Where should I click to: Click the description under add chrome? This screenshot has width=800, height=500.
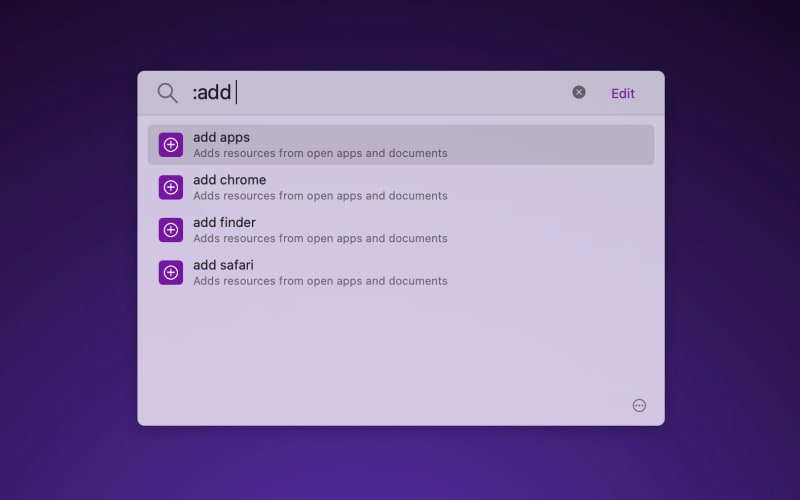(x=320, y=196)
